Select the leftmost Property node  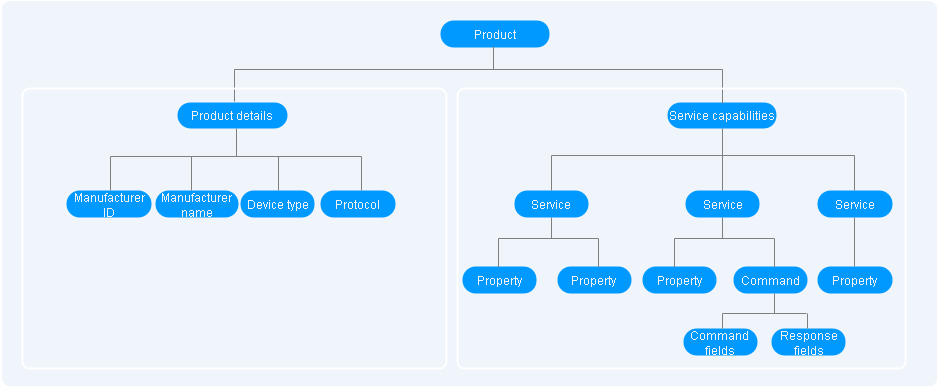500,280
